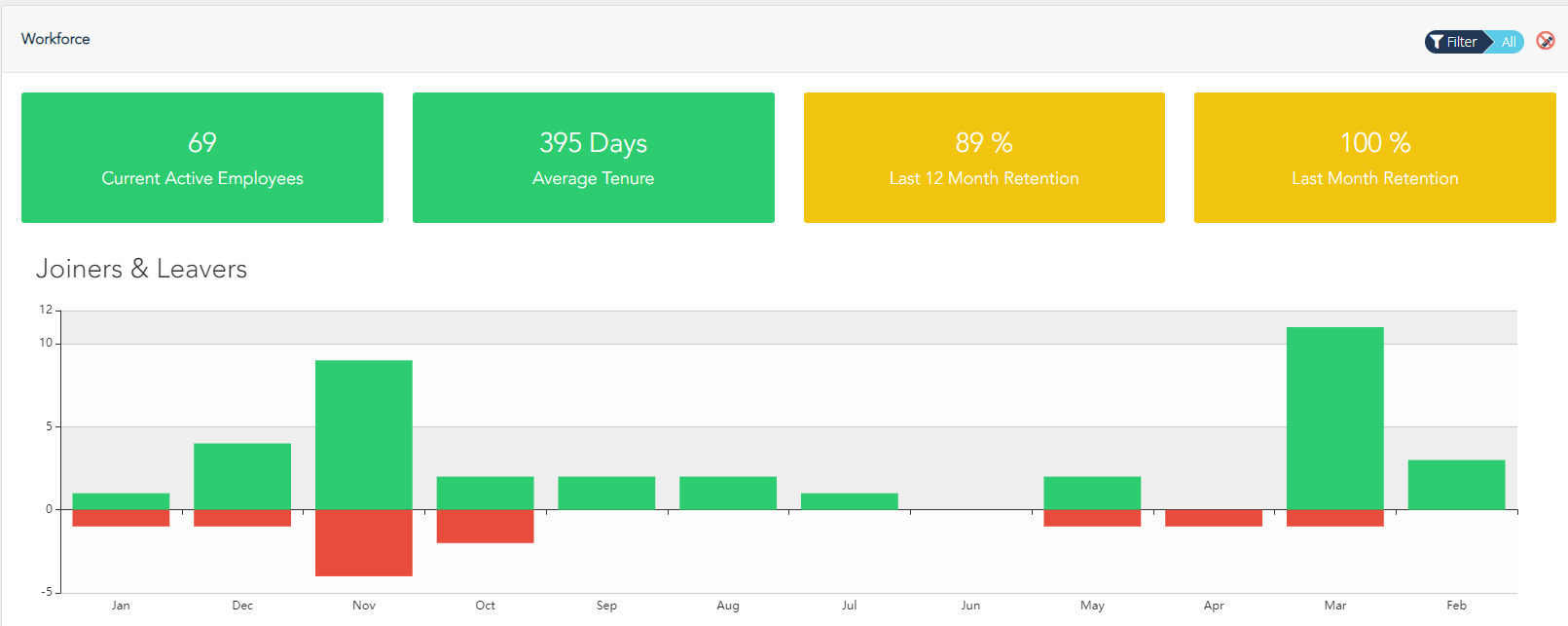
Task: Click the 12 value on the y-axis
Action: pos(46,310)
